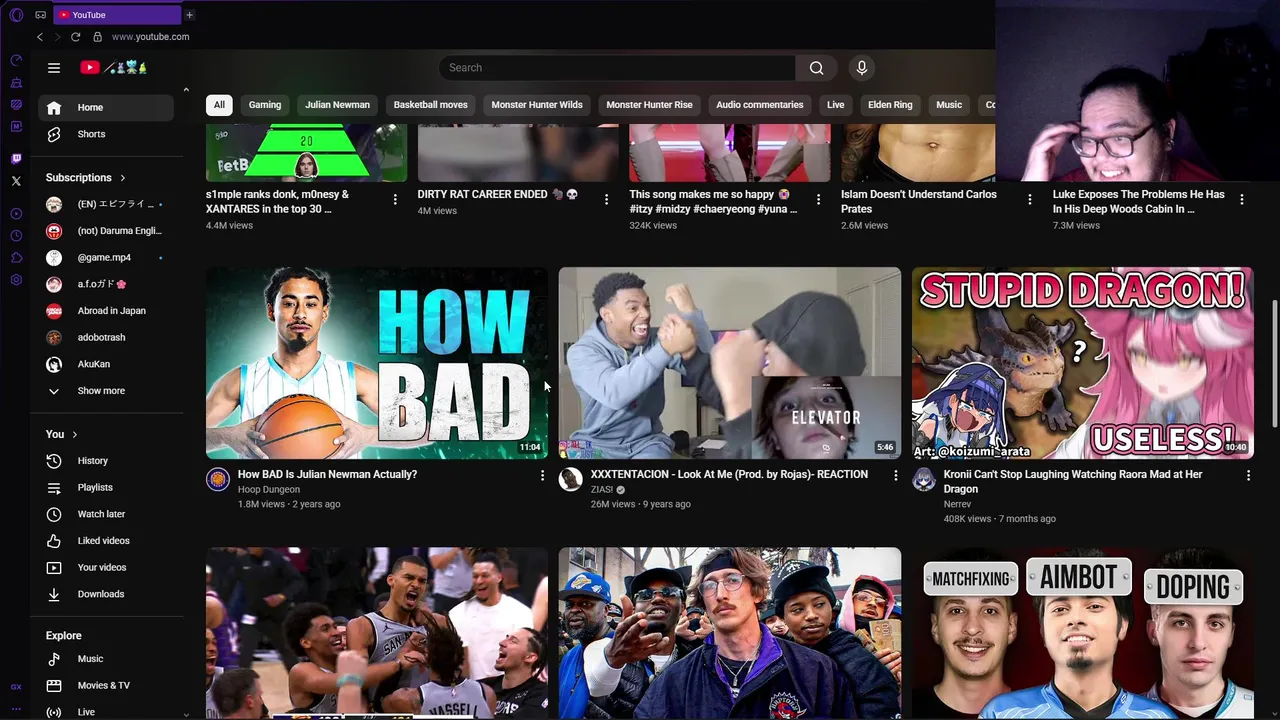
Task: Open ZIAS! channel avatar
Action: point(570,479)
